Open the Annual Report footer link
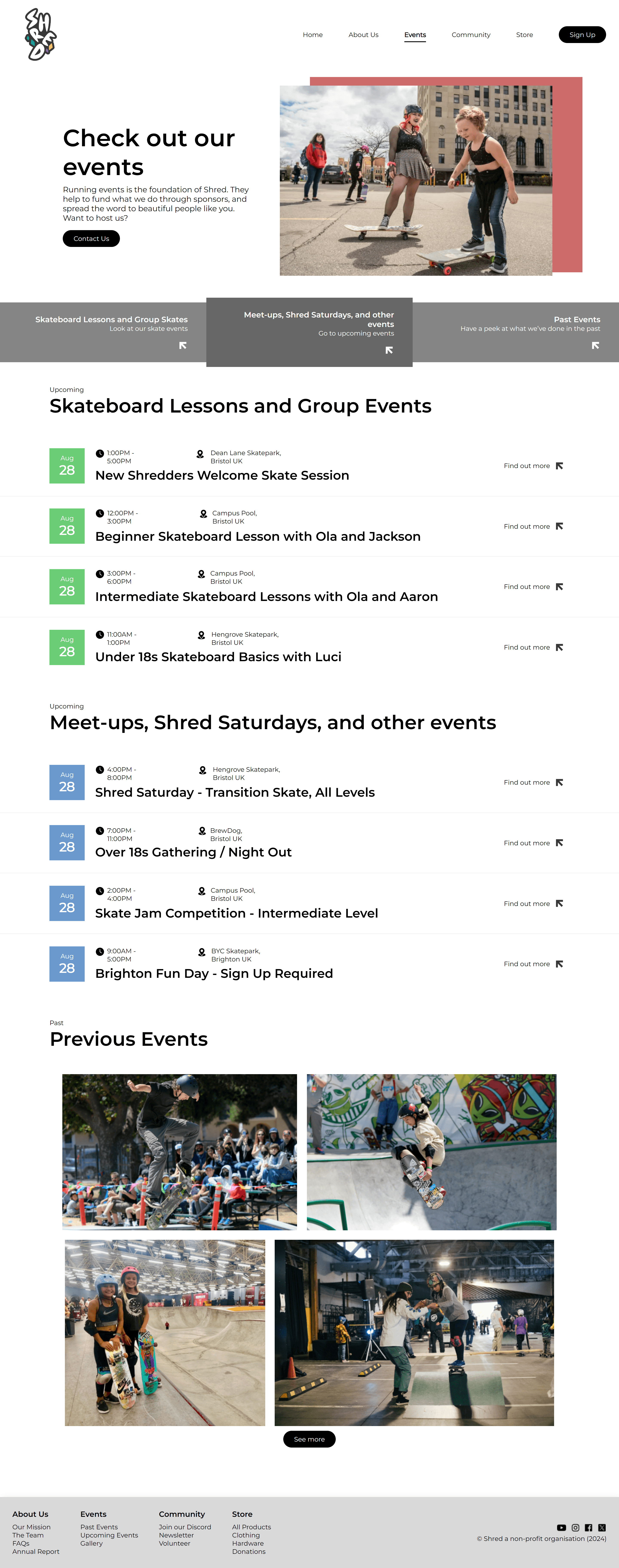619x1568 pixels. (36, 1552)
